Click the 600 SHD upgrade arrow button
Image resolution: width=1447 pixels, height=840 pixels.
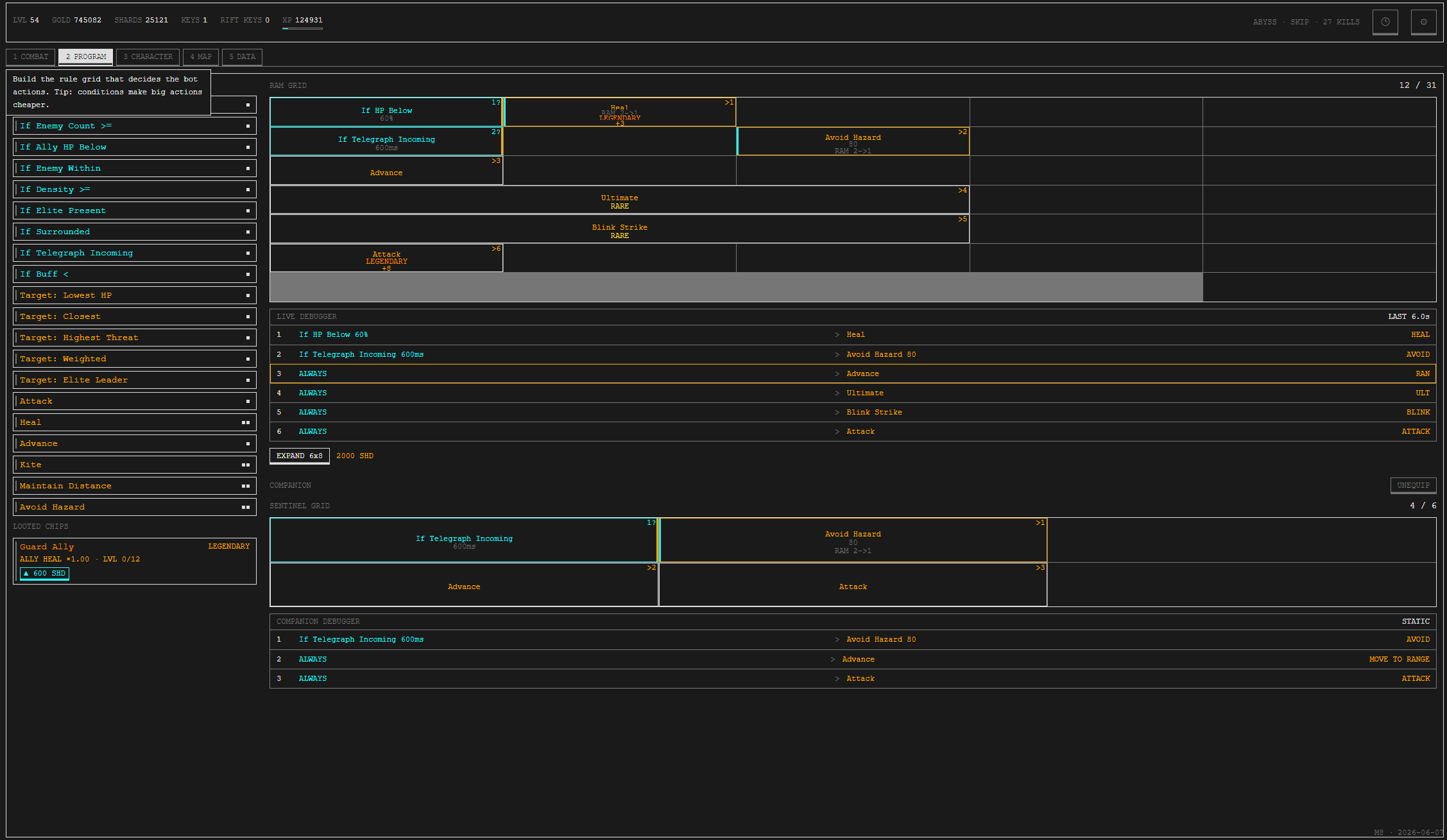(44, 574)
